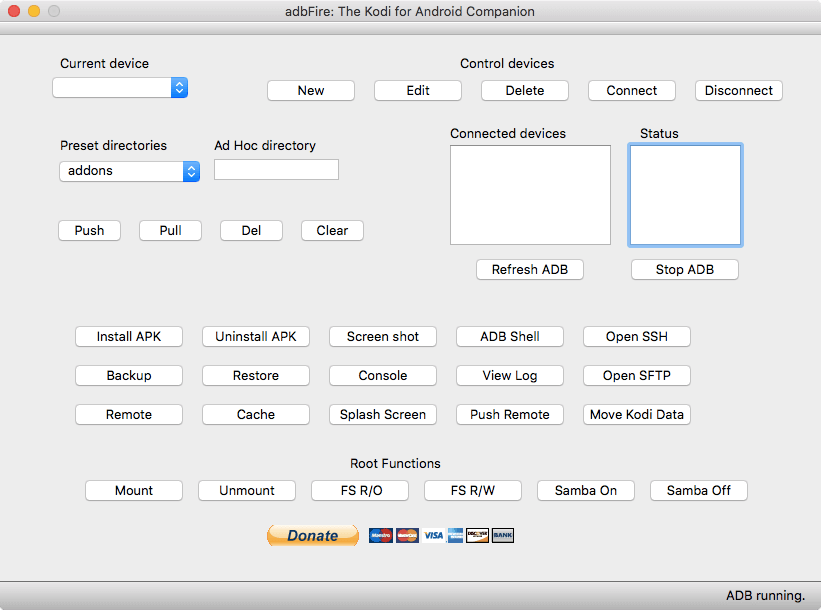
Task: Click the Donate PayPal button
Action: [313, 536]
